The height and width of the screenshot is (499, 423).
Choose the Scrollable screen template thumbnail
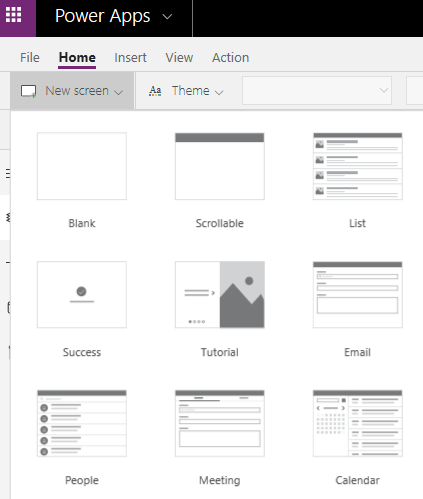click(220, 166)
